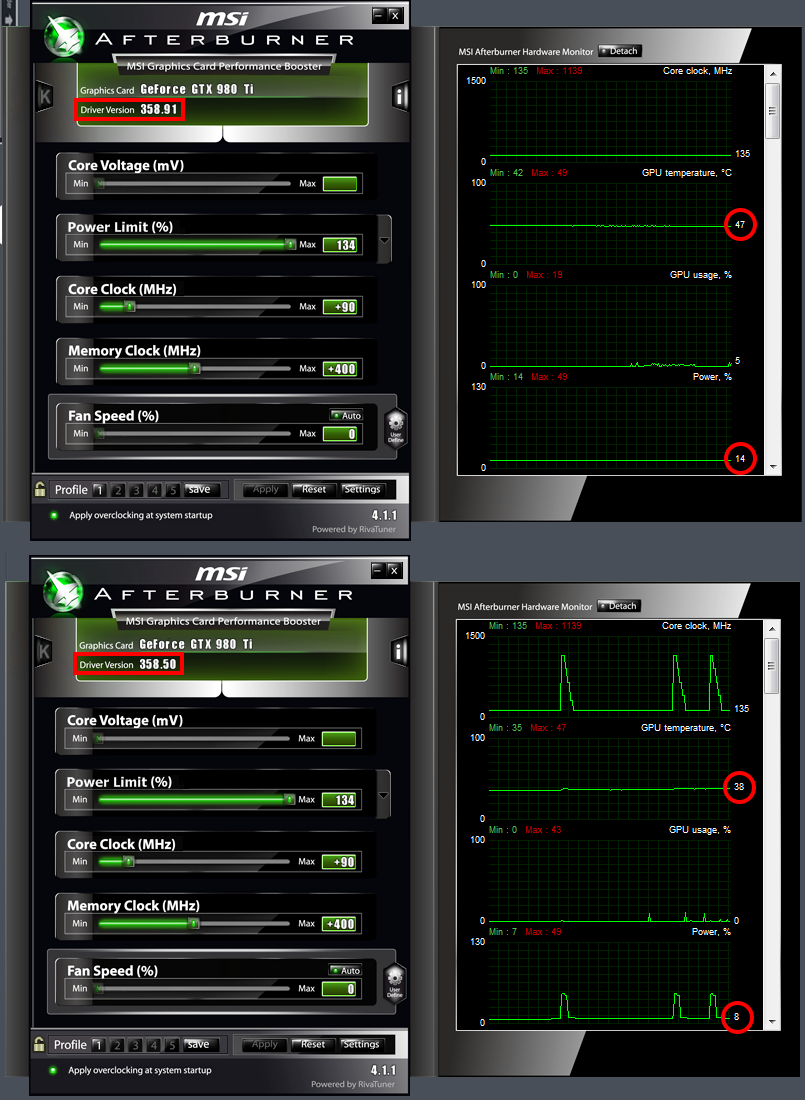Select Profile 5 slot in upper window

(x=173, y=490)
